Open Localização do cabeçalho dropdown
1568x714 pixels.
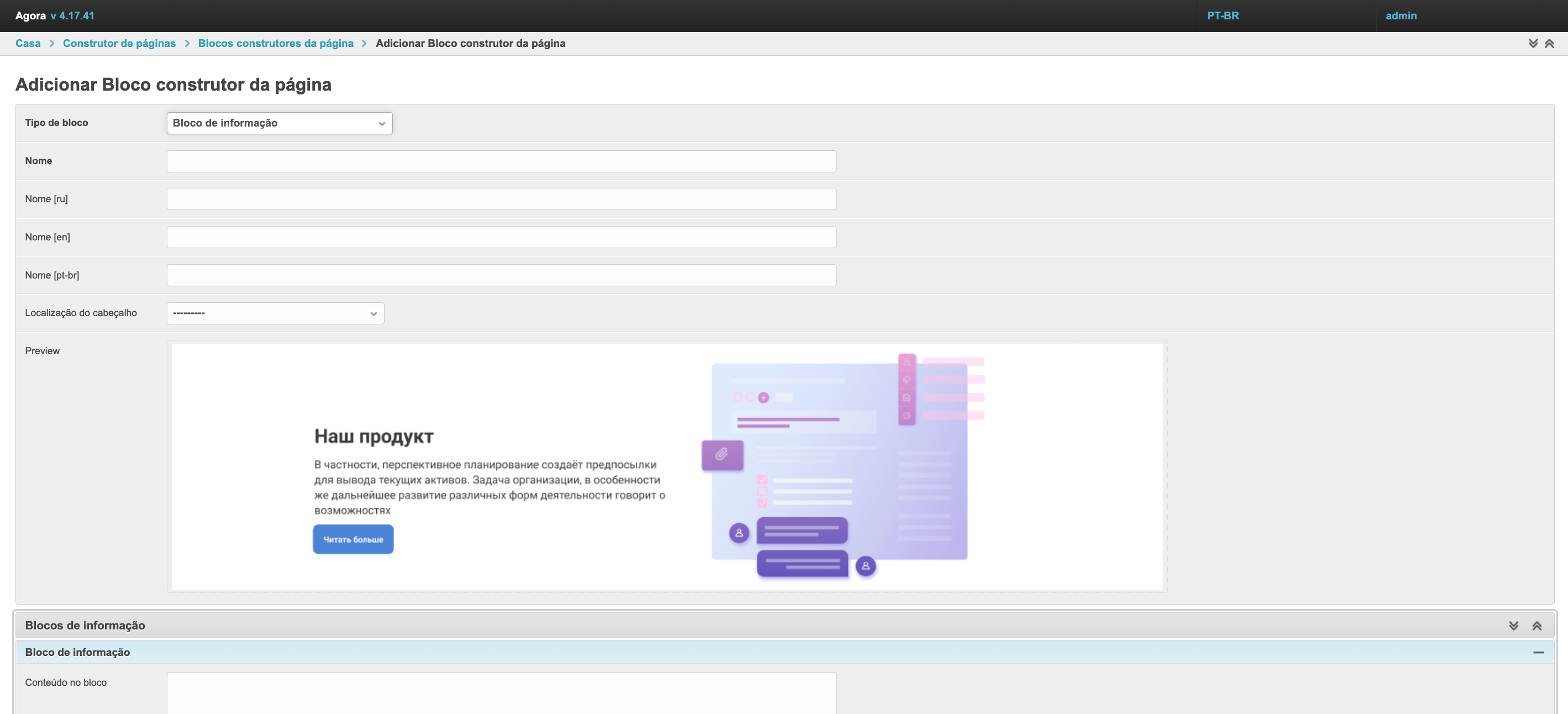pyautogui.click(x=275, y=313)
